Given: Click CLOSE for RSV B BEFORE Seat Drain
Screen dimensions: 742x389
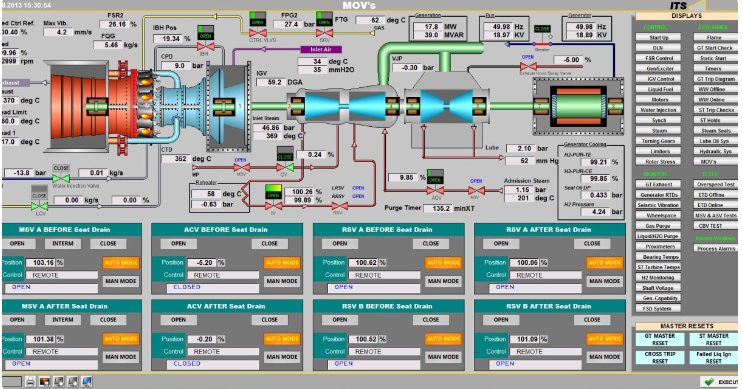Looking at the screenshot, I should point(431,320).
